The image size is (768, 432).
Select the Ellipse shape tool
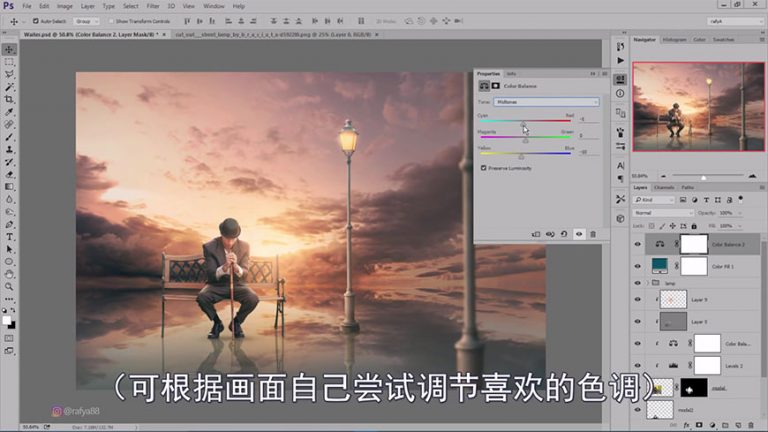point(9,262)
